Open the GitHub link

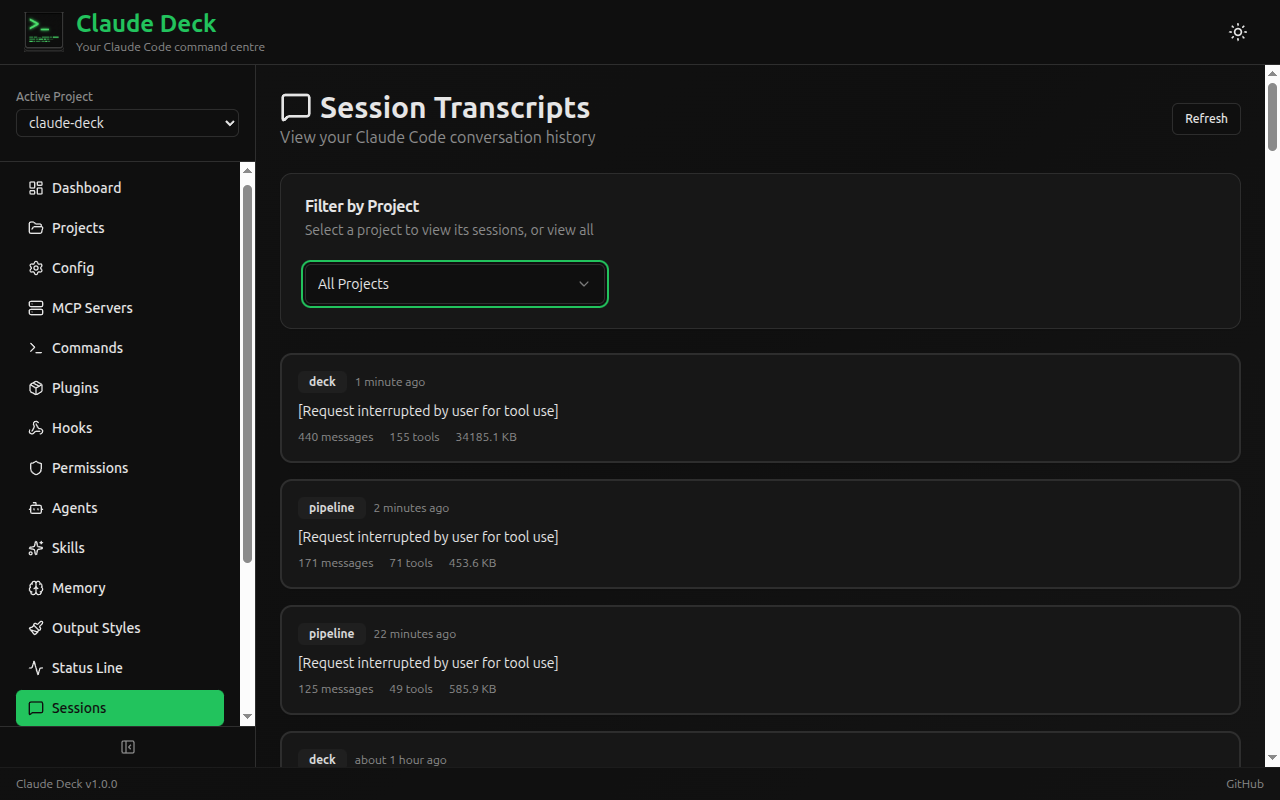coord(1244,783)
